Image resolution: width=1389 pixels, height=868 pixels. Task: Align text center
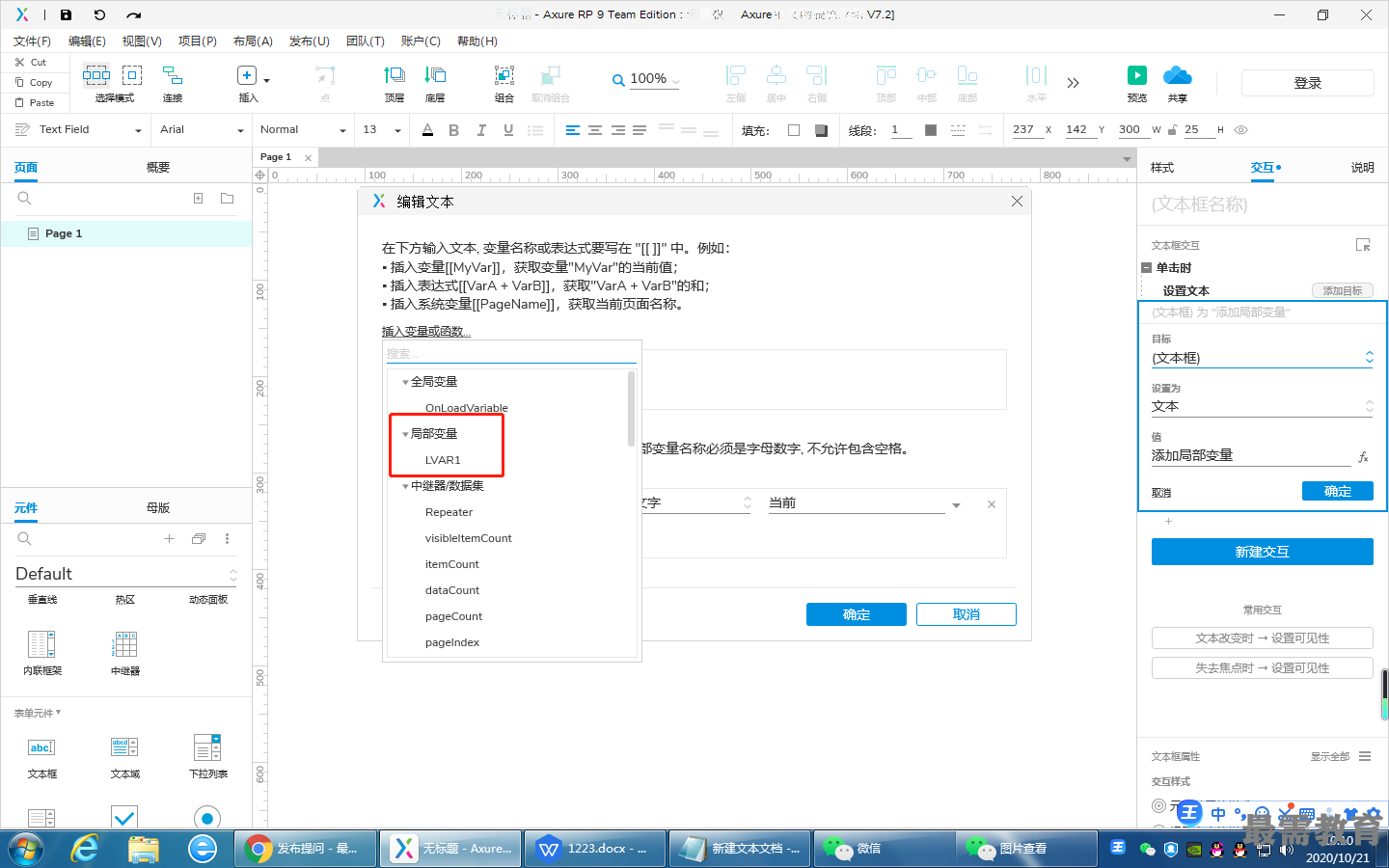click(x=595, y=130)
